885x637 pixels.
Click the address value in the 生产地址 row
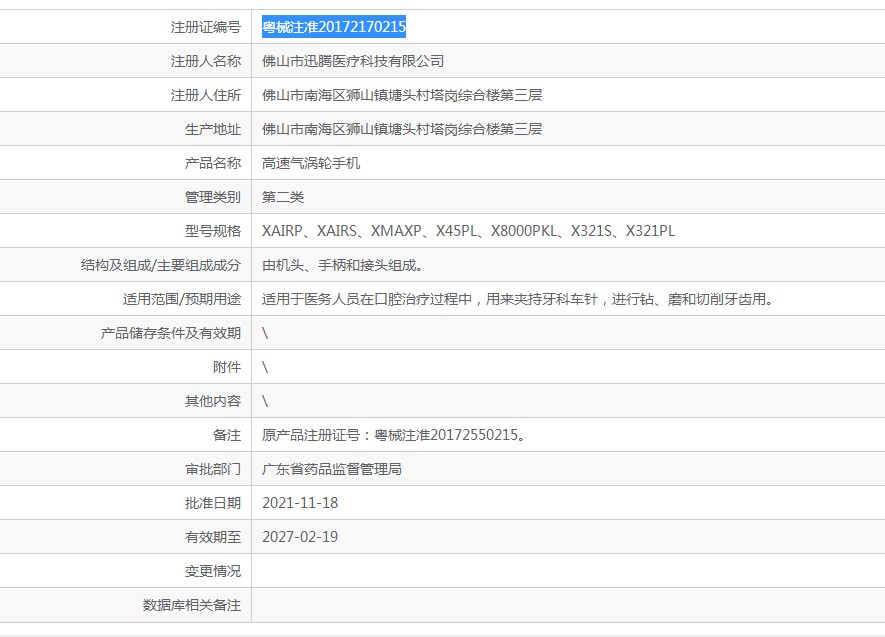(x=402, y=129)
